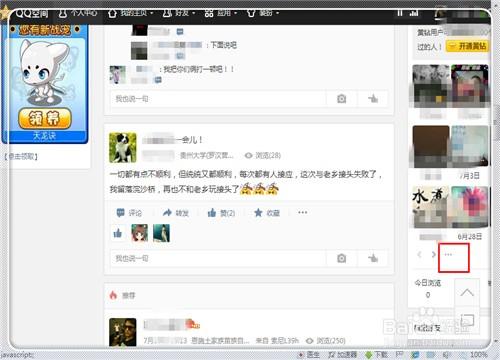Toggle the 赞(2) like on the post
The image size is (500, 360).
coord(221,213)
